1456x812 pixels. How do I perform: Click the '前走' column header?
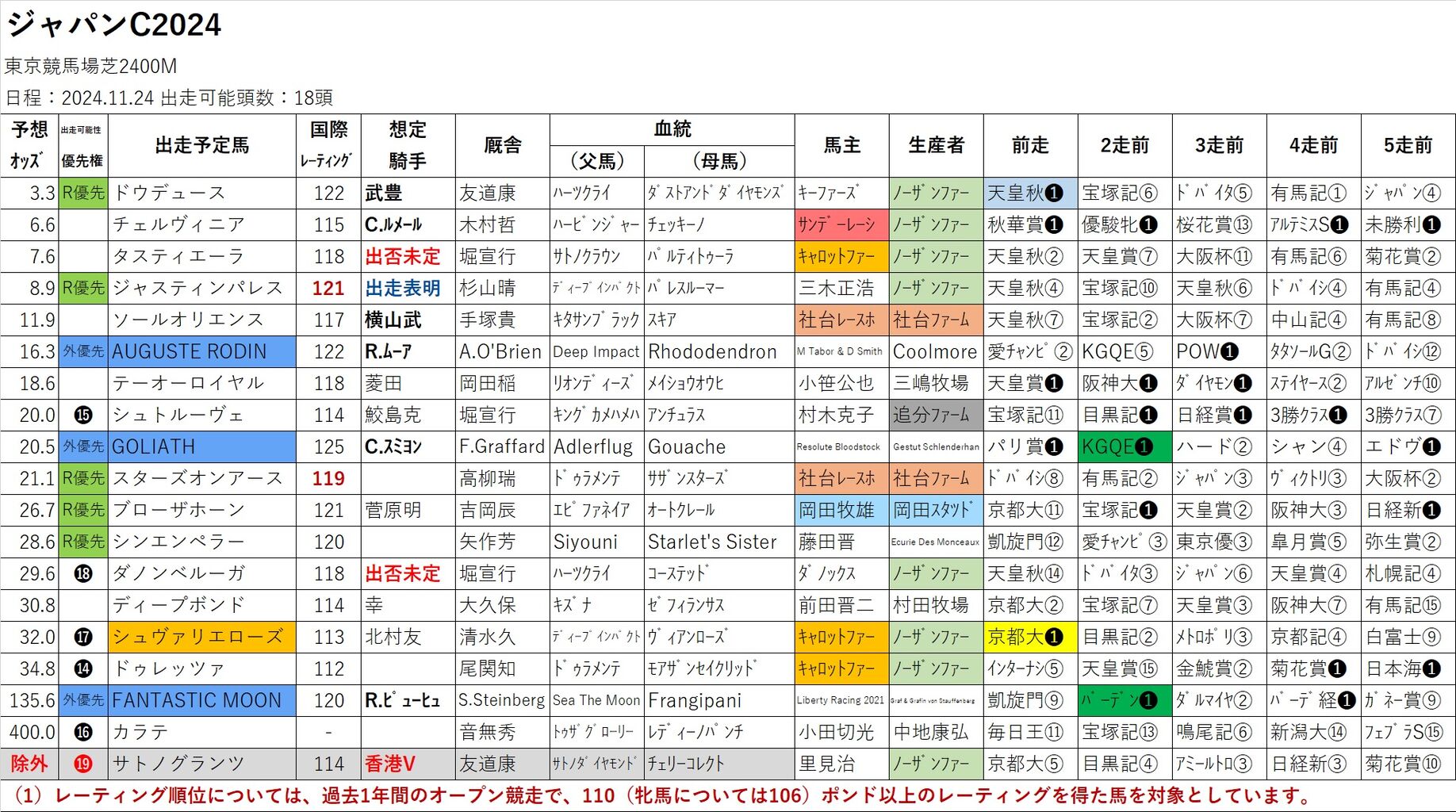(1030, 145)
